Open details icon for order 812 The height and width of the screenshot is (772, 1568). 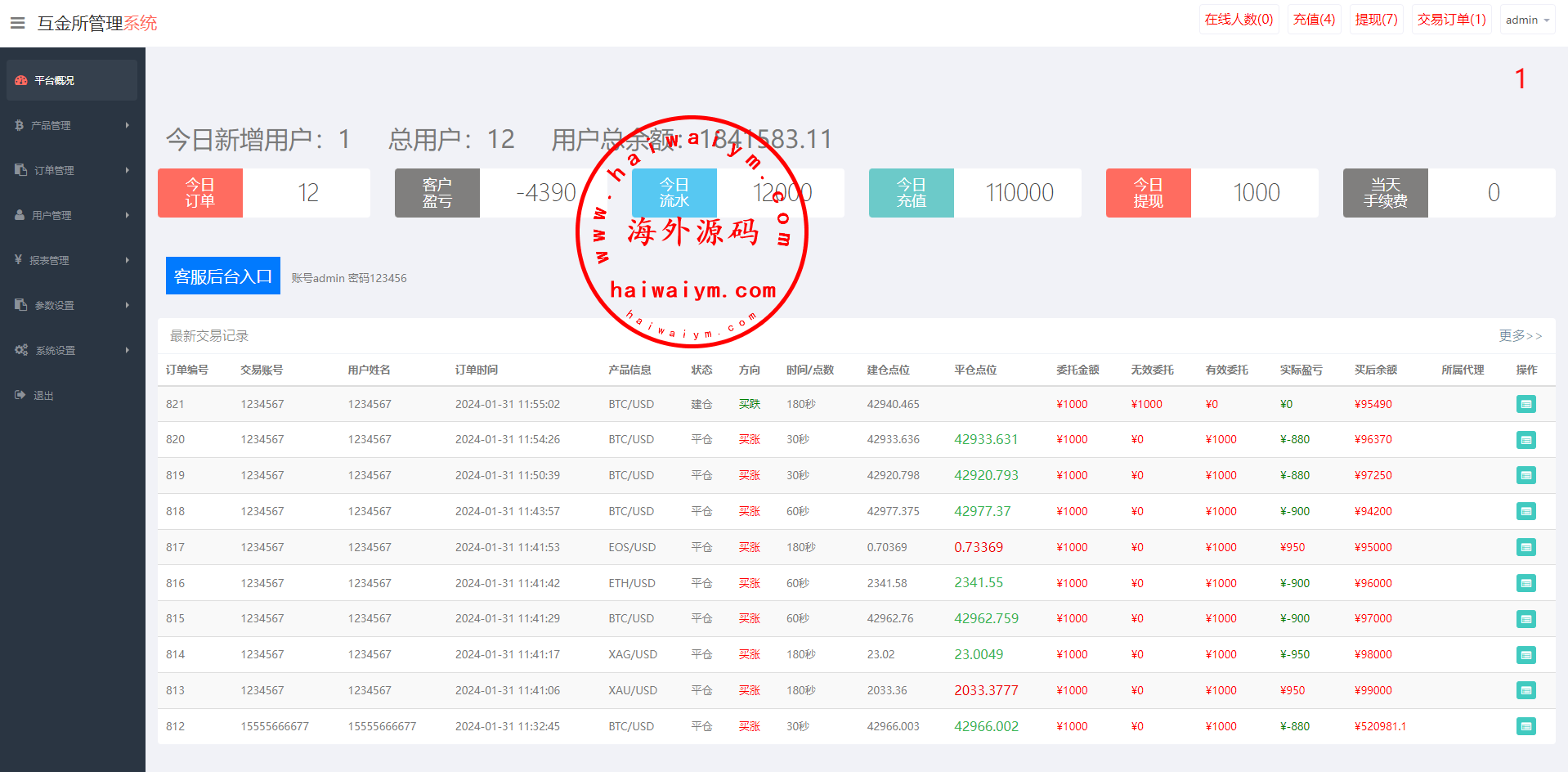coord(1525,726)
